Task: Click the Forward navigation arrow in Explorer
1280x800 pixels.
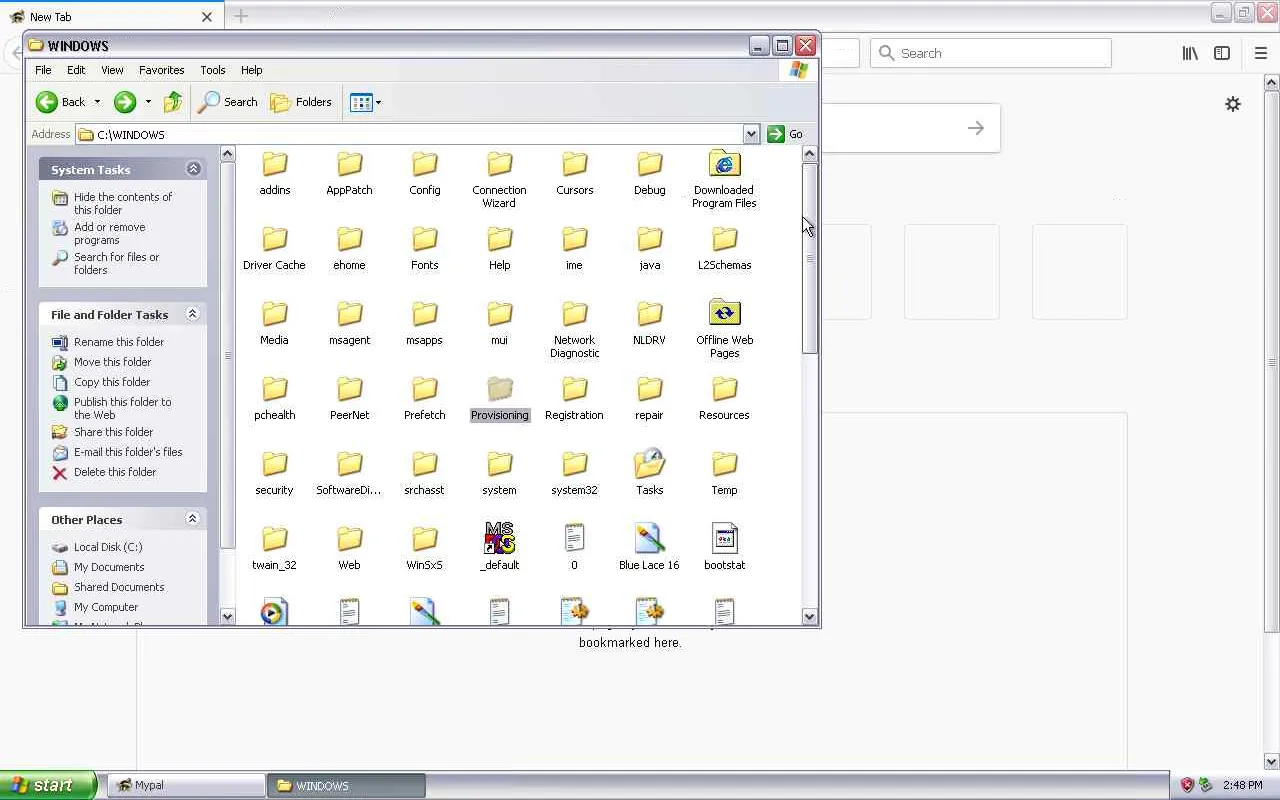Action: [124, 102]
